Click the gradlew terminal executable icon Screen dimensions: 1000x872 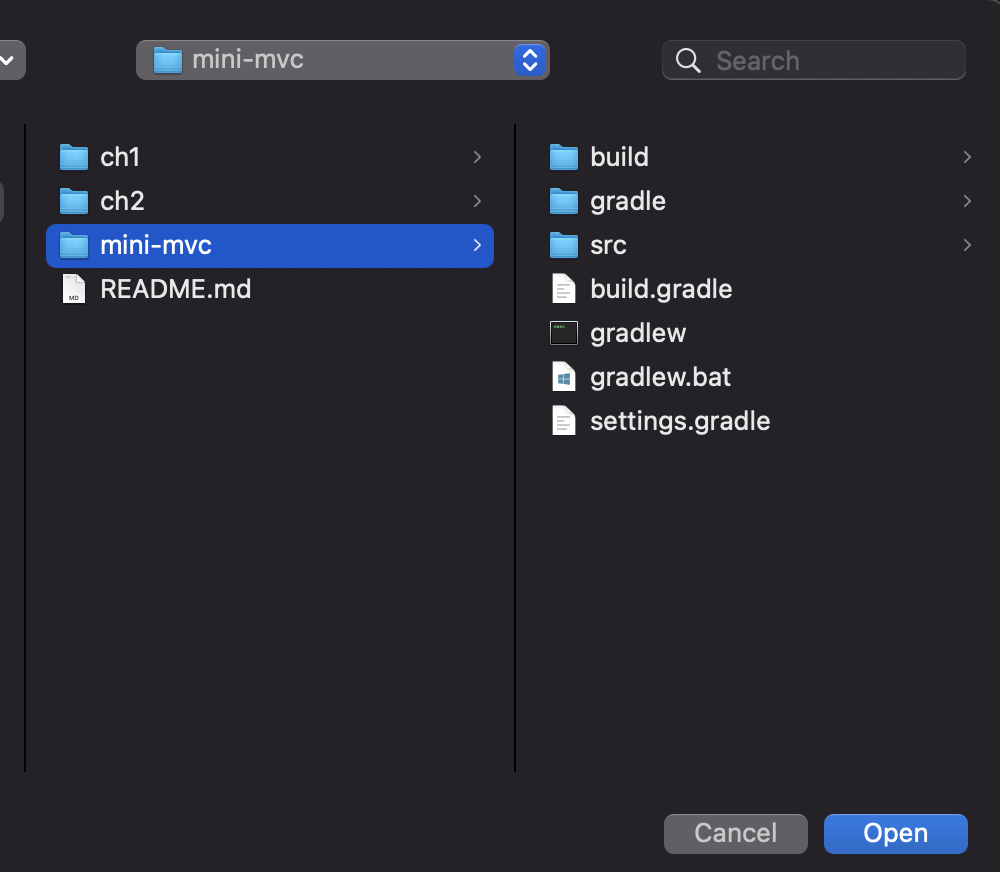click(564, 333)
